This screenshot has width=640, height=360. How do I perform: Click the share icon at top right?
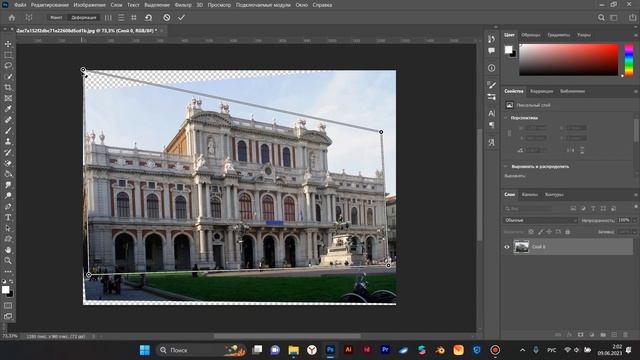point(632,18)
